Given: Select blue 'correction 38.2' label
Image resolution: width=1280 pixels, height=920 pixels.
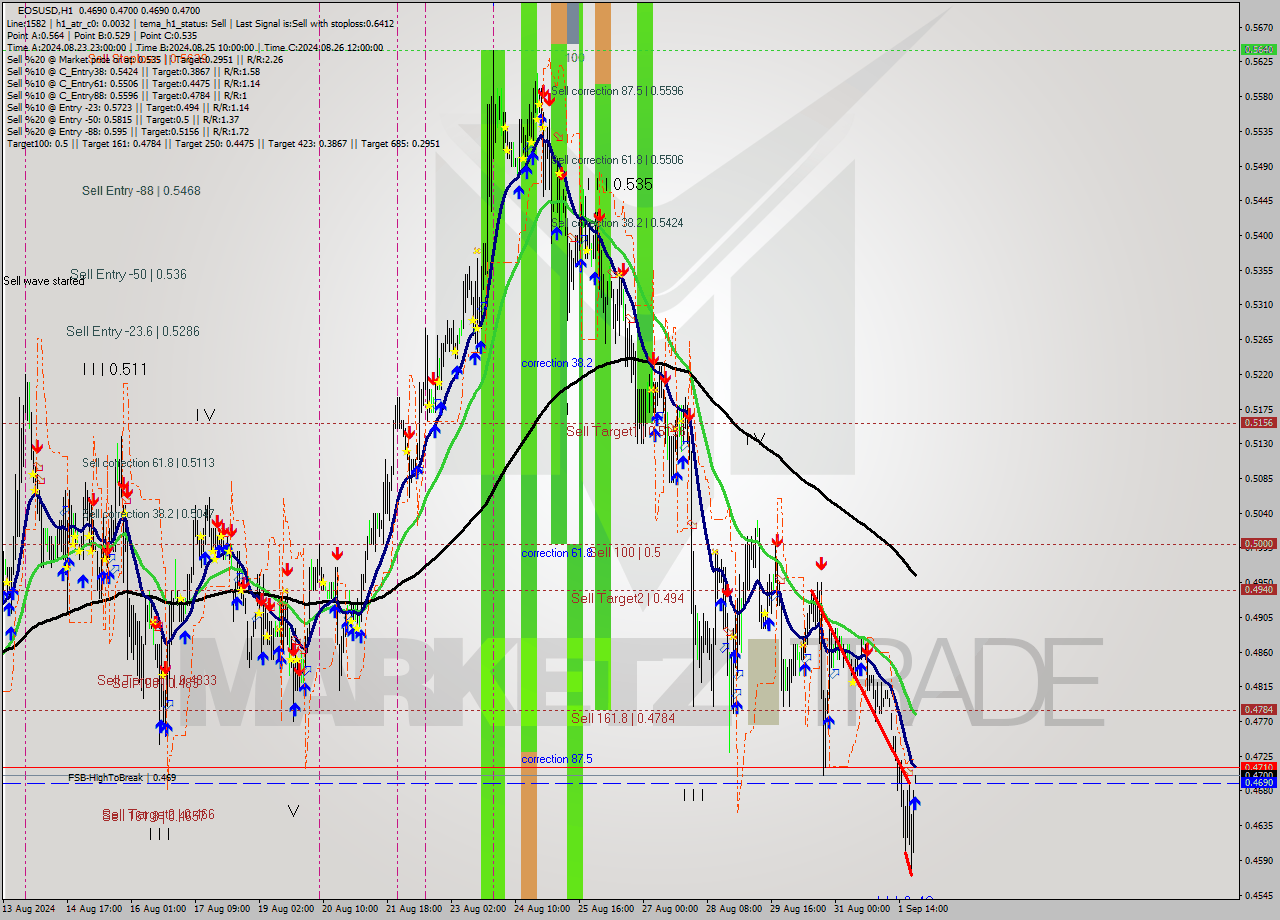Looking at the screenshot, I should pyautogui.click(x=556, y=363).
